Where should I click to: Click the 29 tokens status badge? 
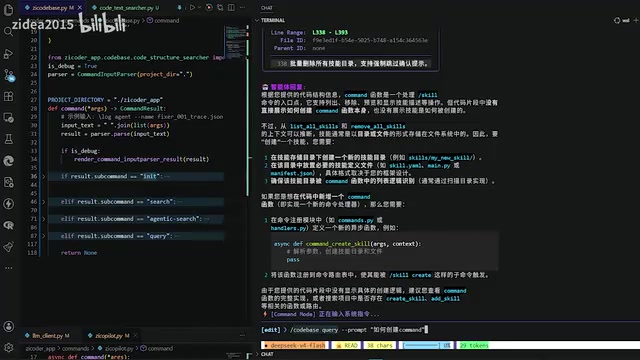(x=474, y=345)
